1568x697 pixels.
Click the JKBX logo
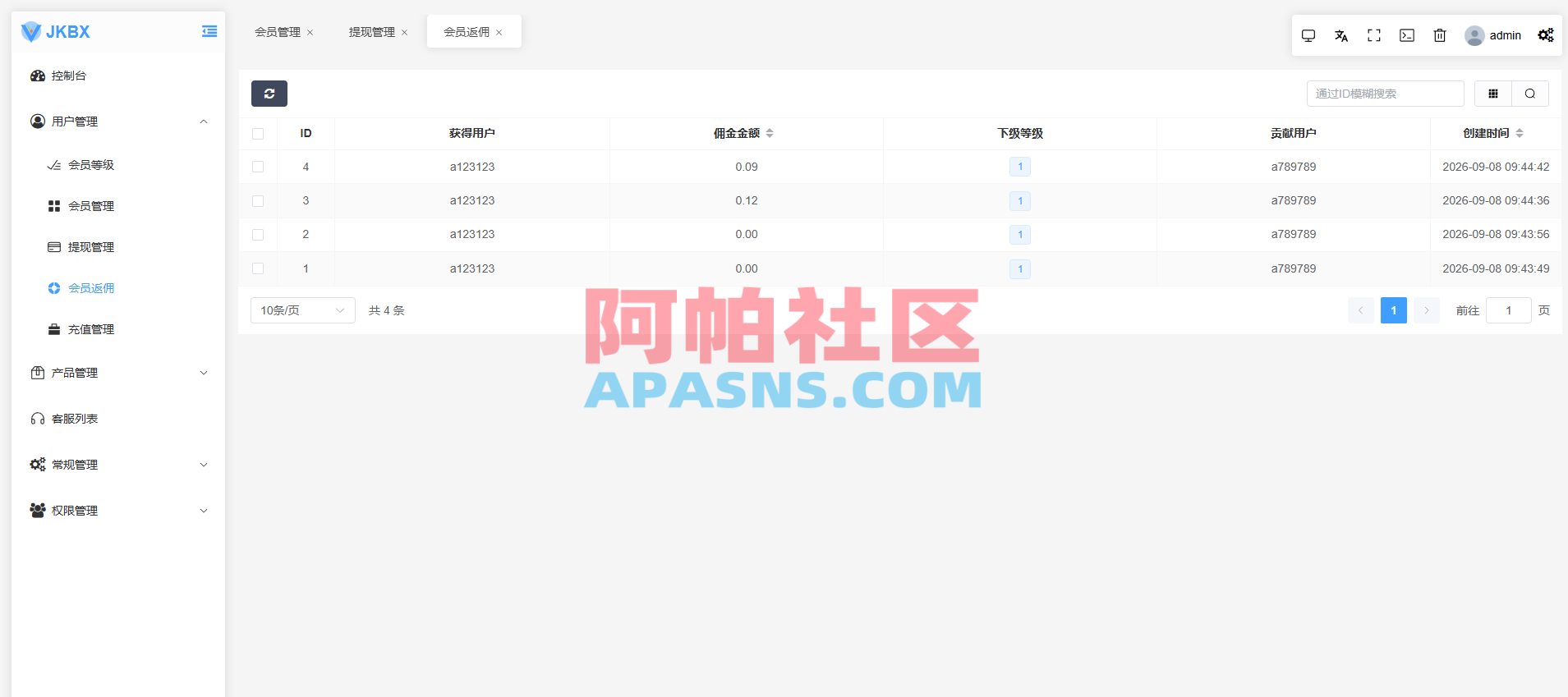click(55, 32)
